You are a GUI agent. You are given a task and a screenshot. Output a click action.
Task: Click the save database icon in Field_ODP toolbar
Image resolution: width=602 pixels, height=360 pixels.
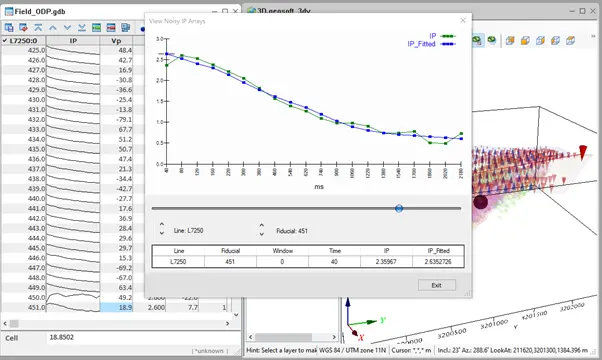click(x=9, y=28)
